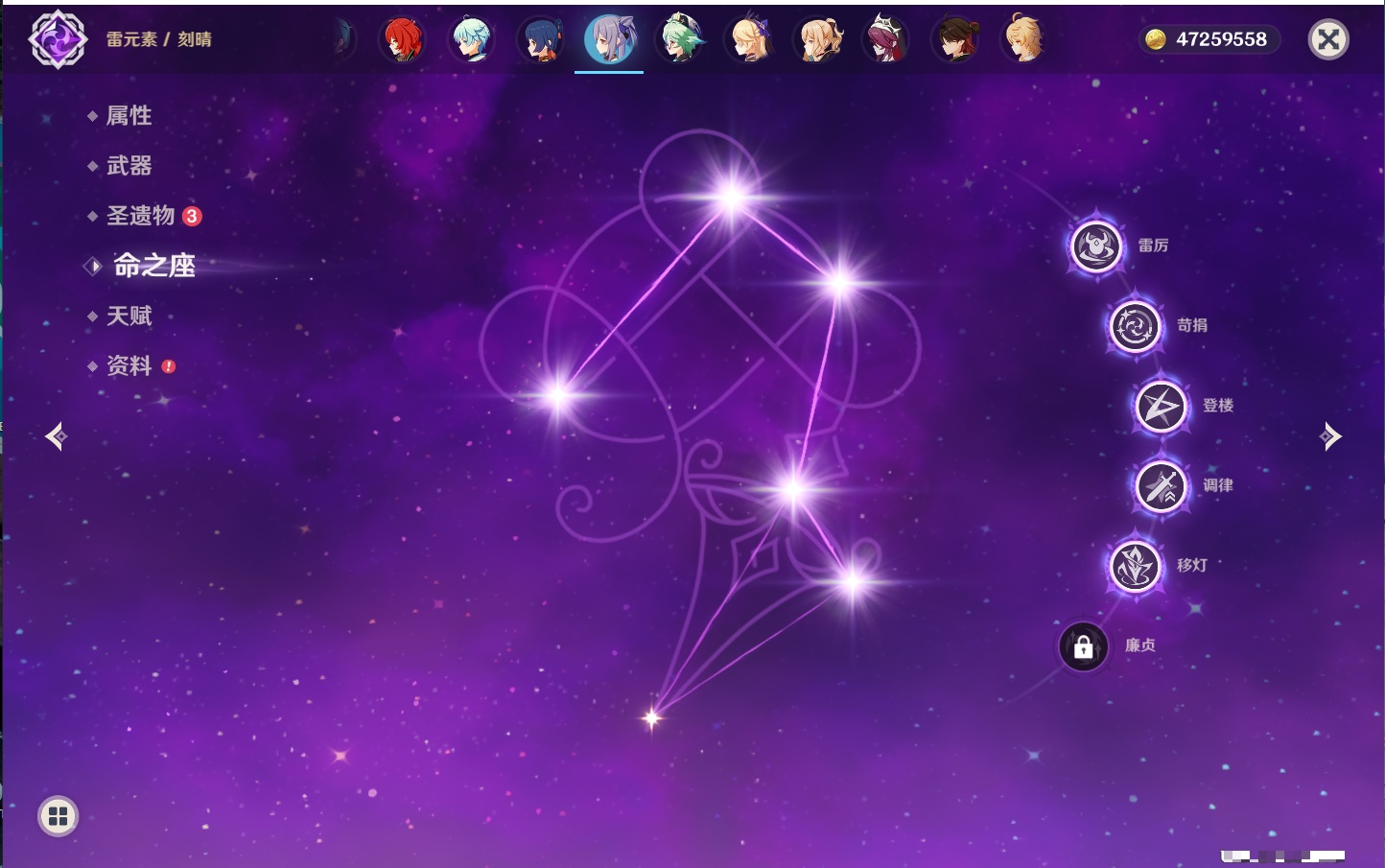Select the leftmost glowing constellation star

pos(558,395)
